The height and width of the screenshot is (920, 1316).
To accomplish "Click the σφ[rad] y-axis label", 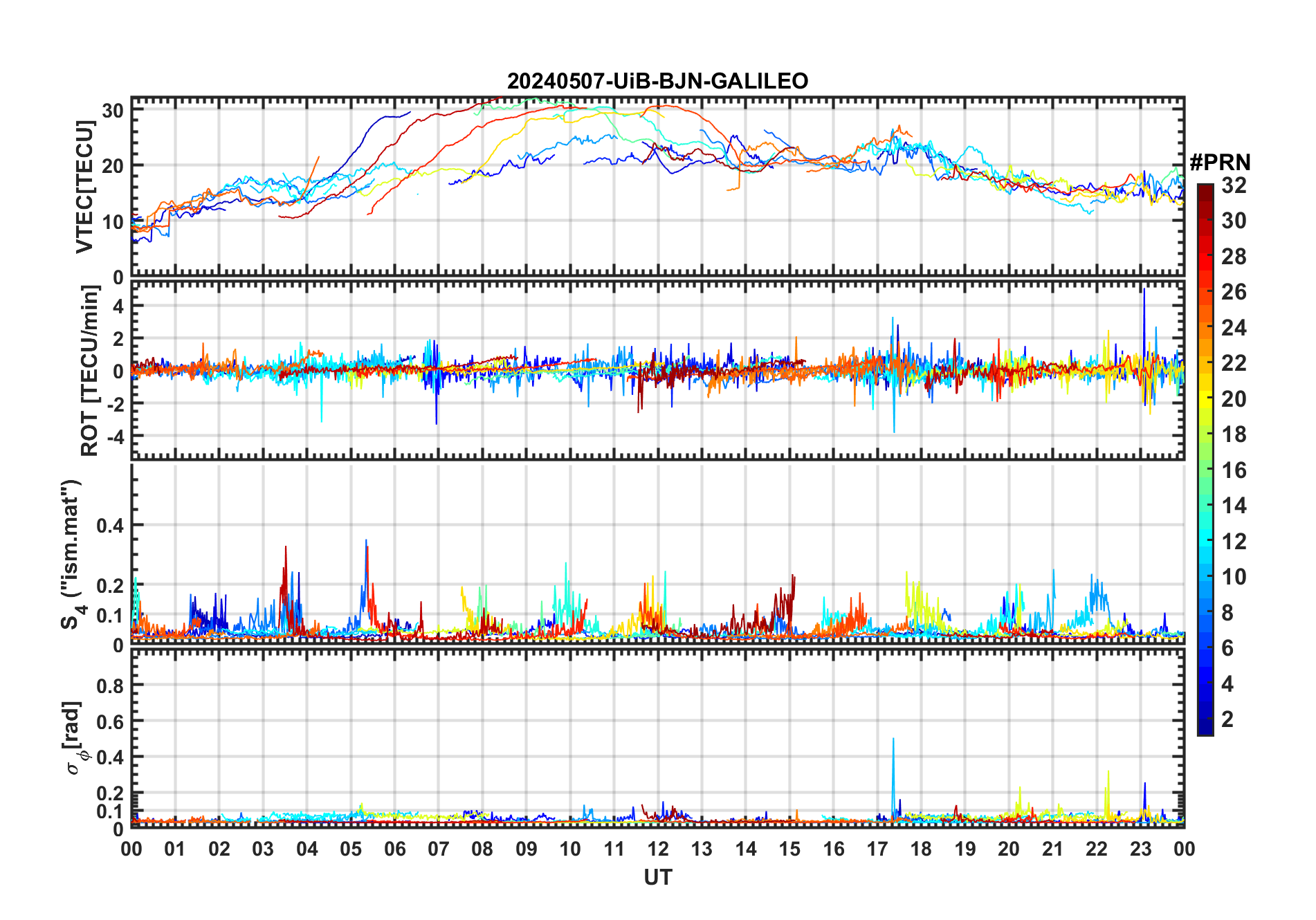I will pos(73,737).
